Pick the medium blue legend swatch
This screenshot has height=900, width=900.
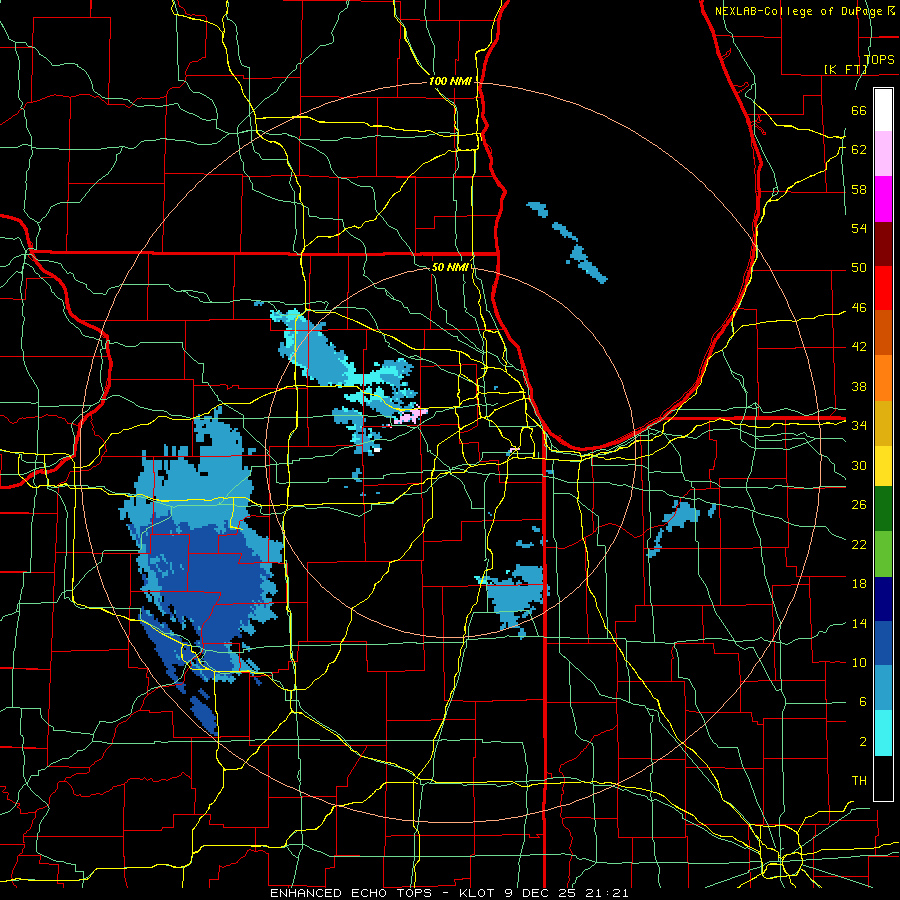click(883, 643)
